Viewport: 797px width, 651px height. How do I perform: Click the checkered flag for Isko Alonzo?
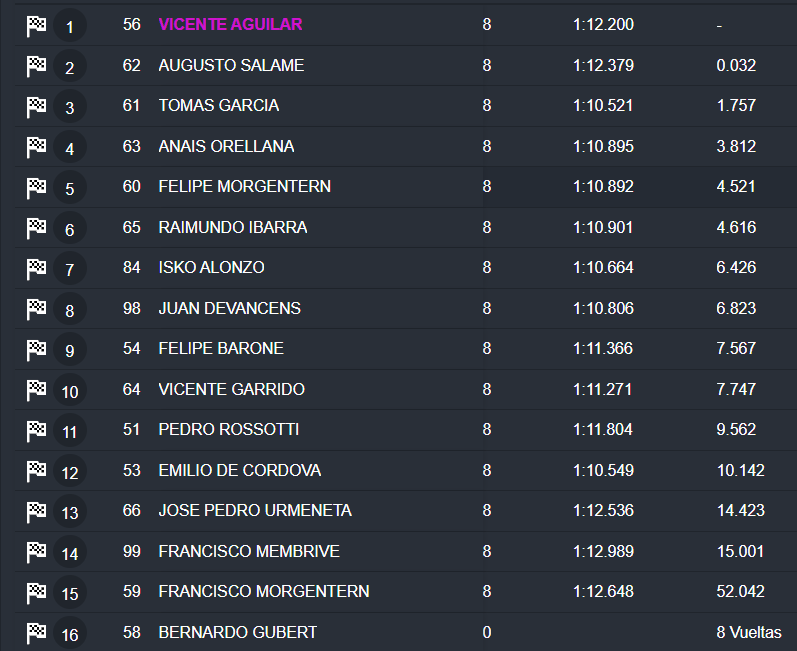[36, 268]
